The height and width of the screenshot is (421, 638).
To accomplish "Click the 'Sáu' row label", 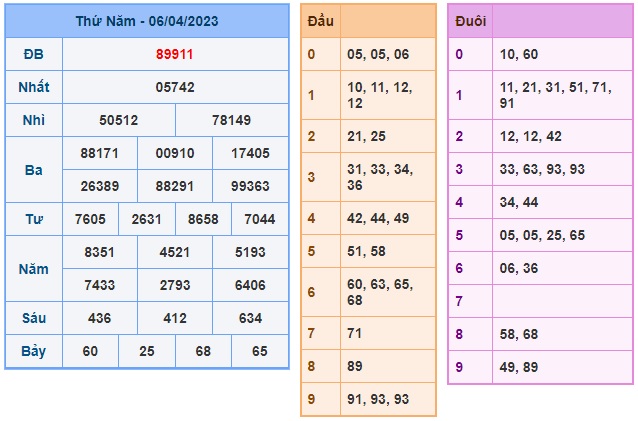I will pyautogui.click(x=34, y=318).
